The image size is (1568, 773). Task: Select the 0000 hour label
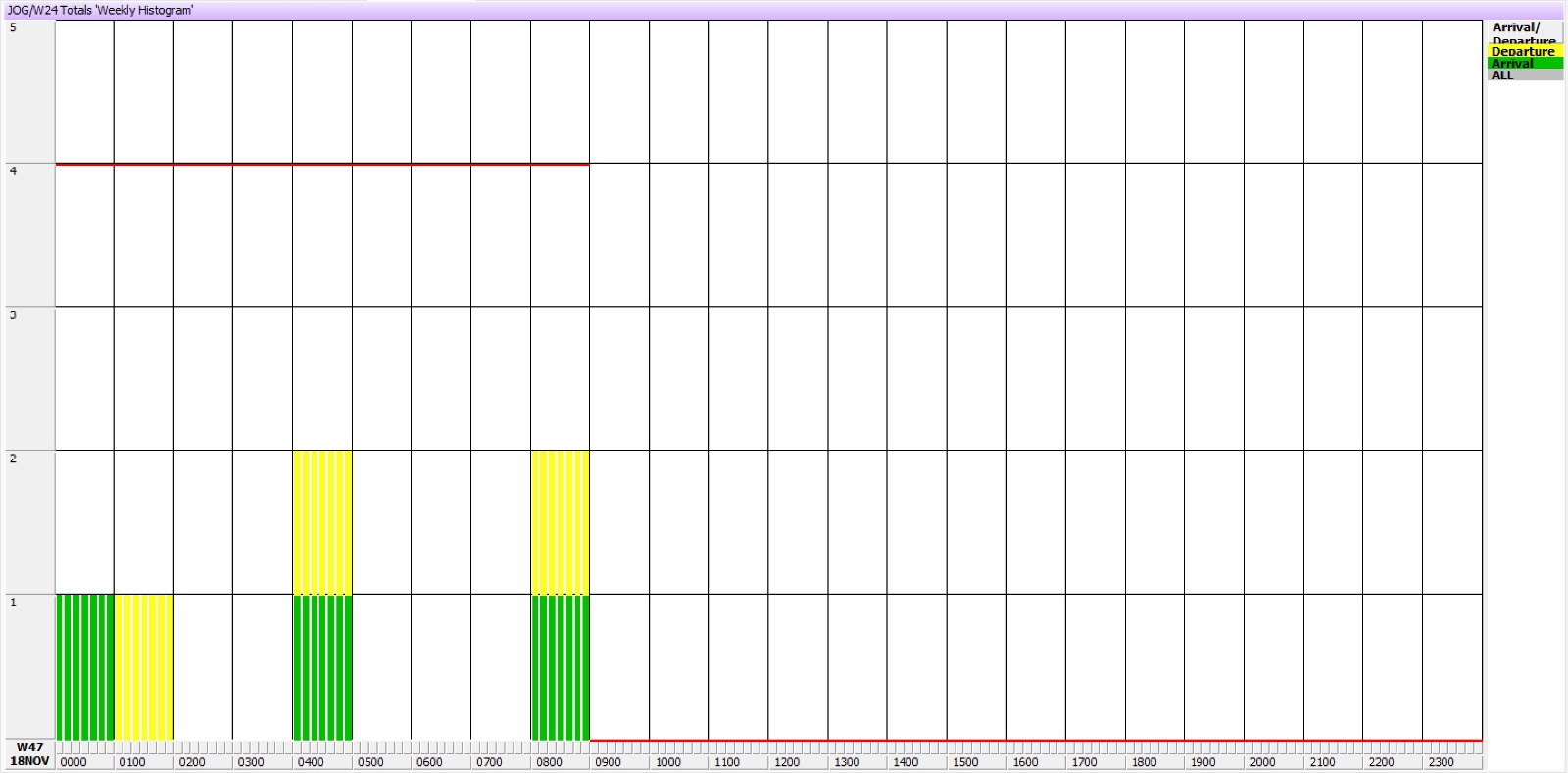[73, 762]
